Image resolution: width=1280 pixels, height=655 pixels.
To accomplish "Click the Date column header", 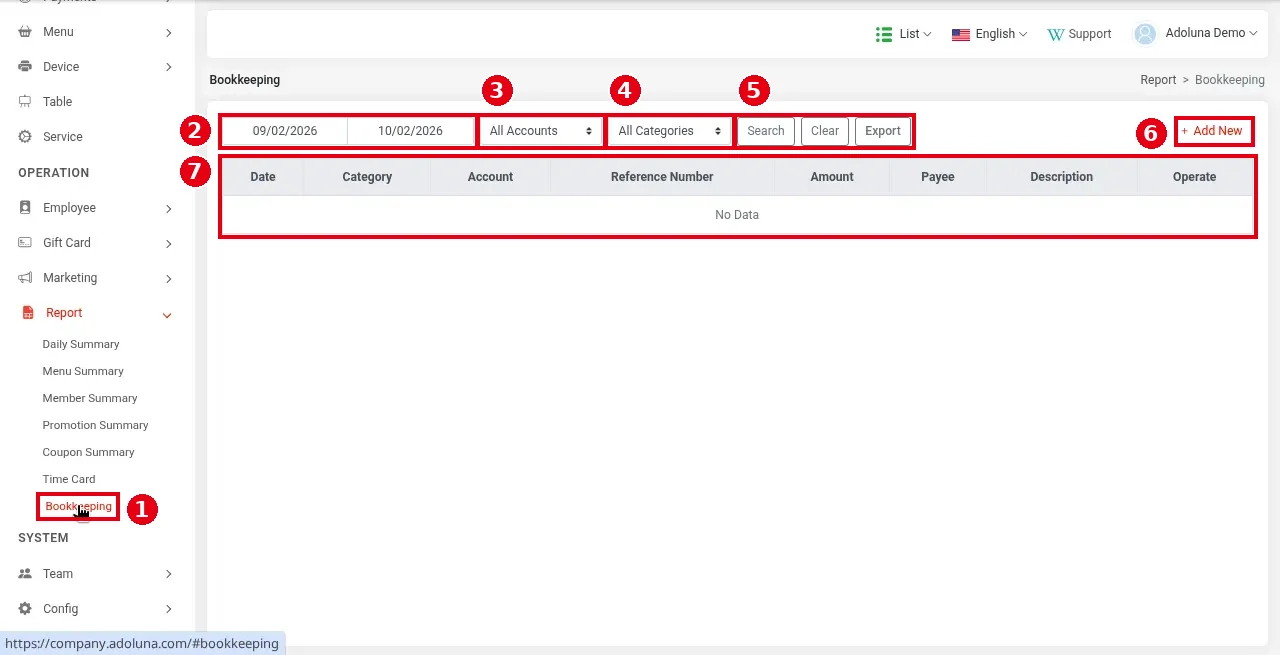I will click(263, 177).
